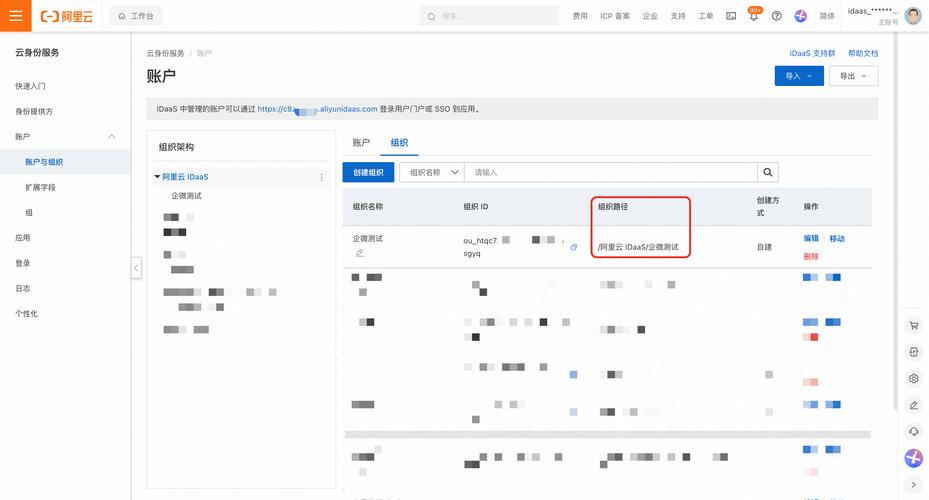Image resolution: width=929 pixels, height=500 pixels.
Task: Copy the organization ID ou_htqc7
Action: pos(573,247)
